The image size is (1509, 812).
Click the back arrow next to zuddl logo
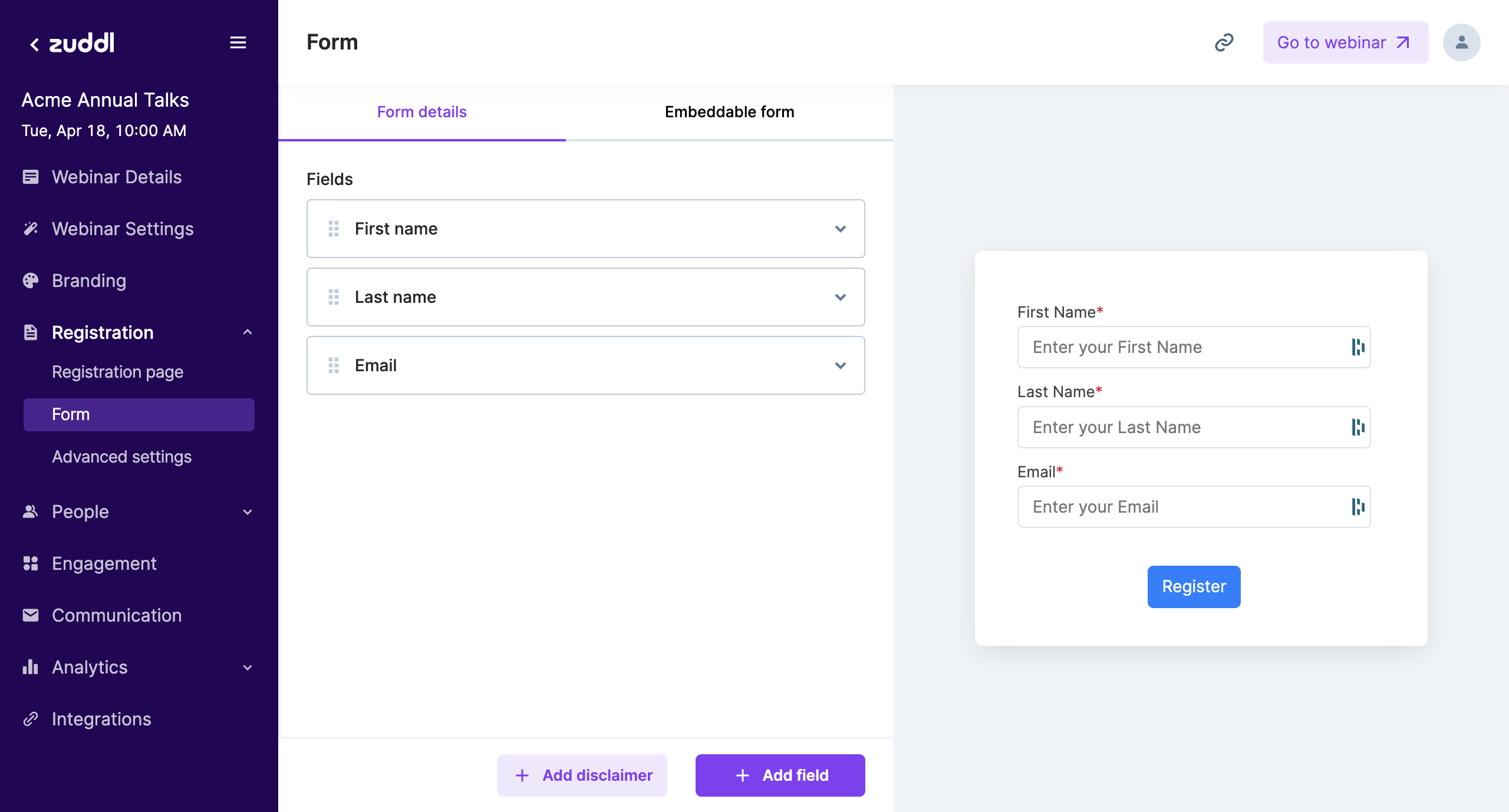pos(34,44)
